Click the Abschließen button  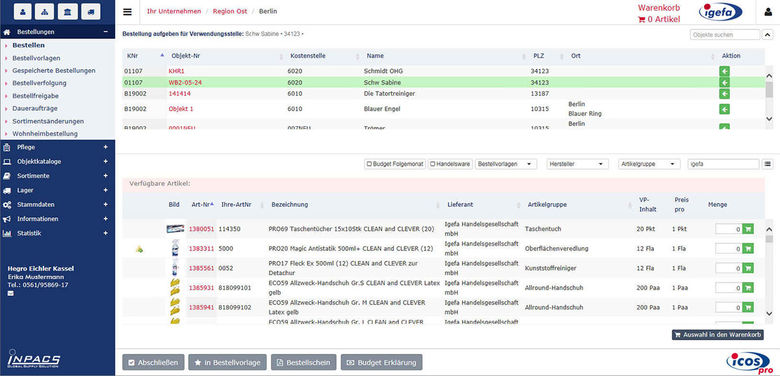153,363
